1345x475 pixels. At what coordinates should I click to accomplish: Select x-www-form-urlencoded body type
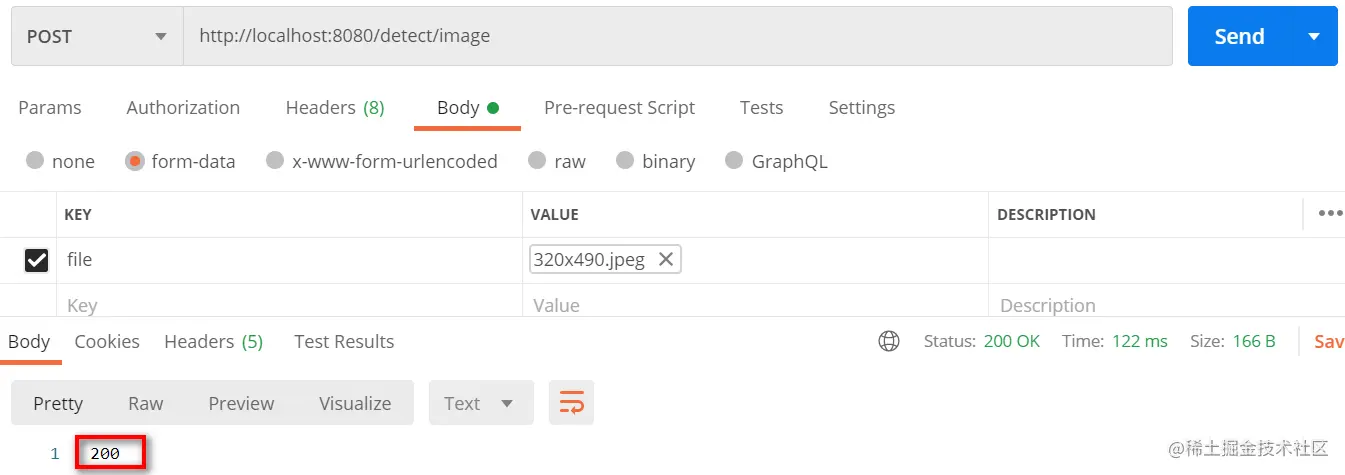click(x=275, y=161)
